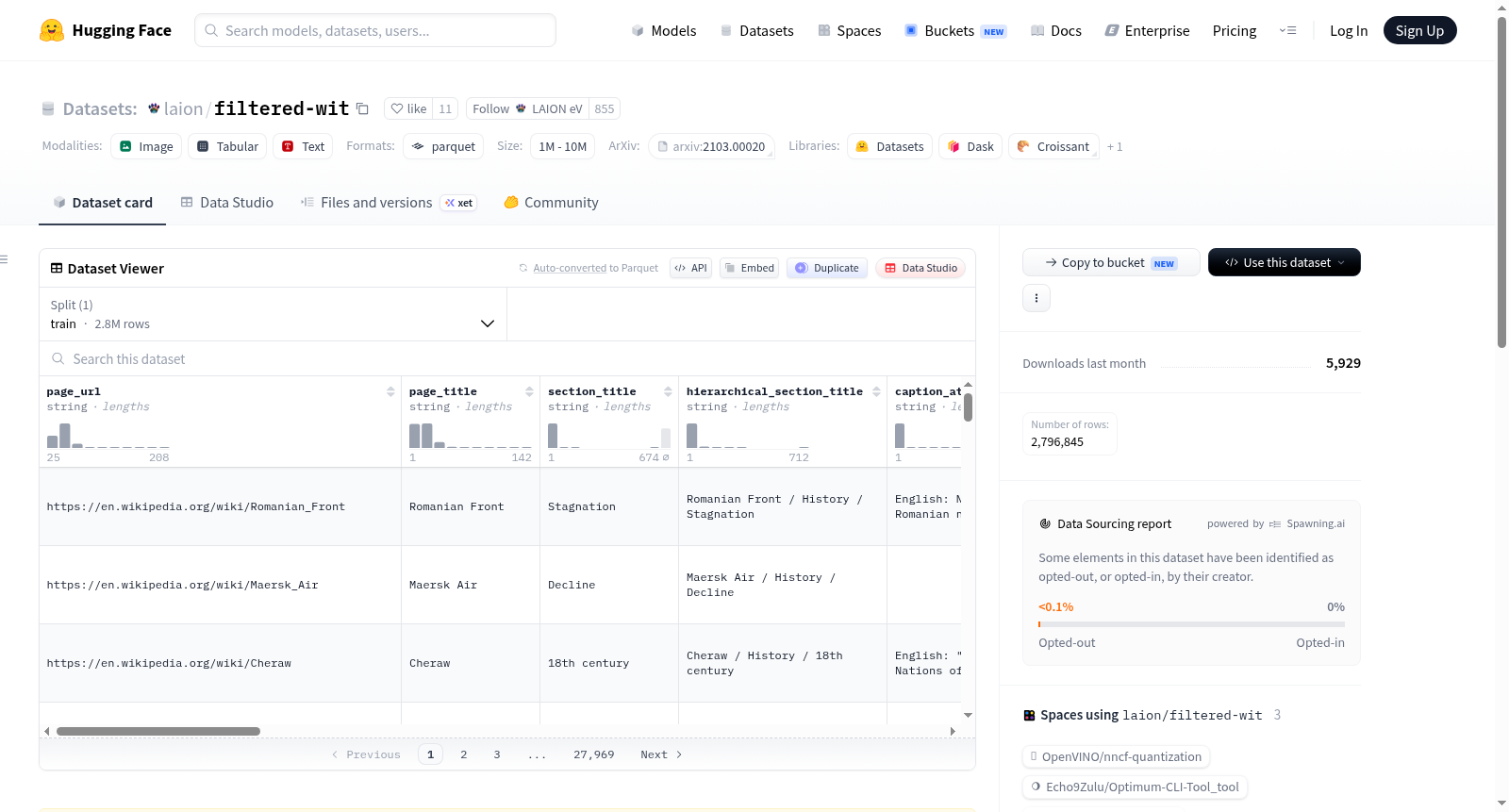Open the Echo9Zulu/Optimum-CLI-Tool_tool space
The height and width of the screenshot is (812, 1509).
[x=1135, y=787]
